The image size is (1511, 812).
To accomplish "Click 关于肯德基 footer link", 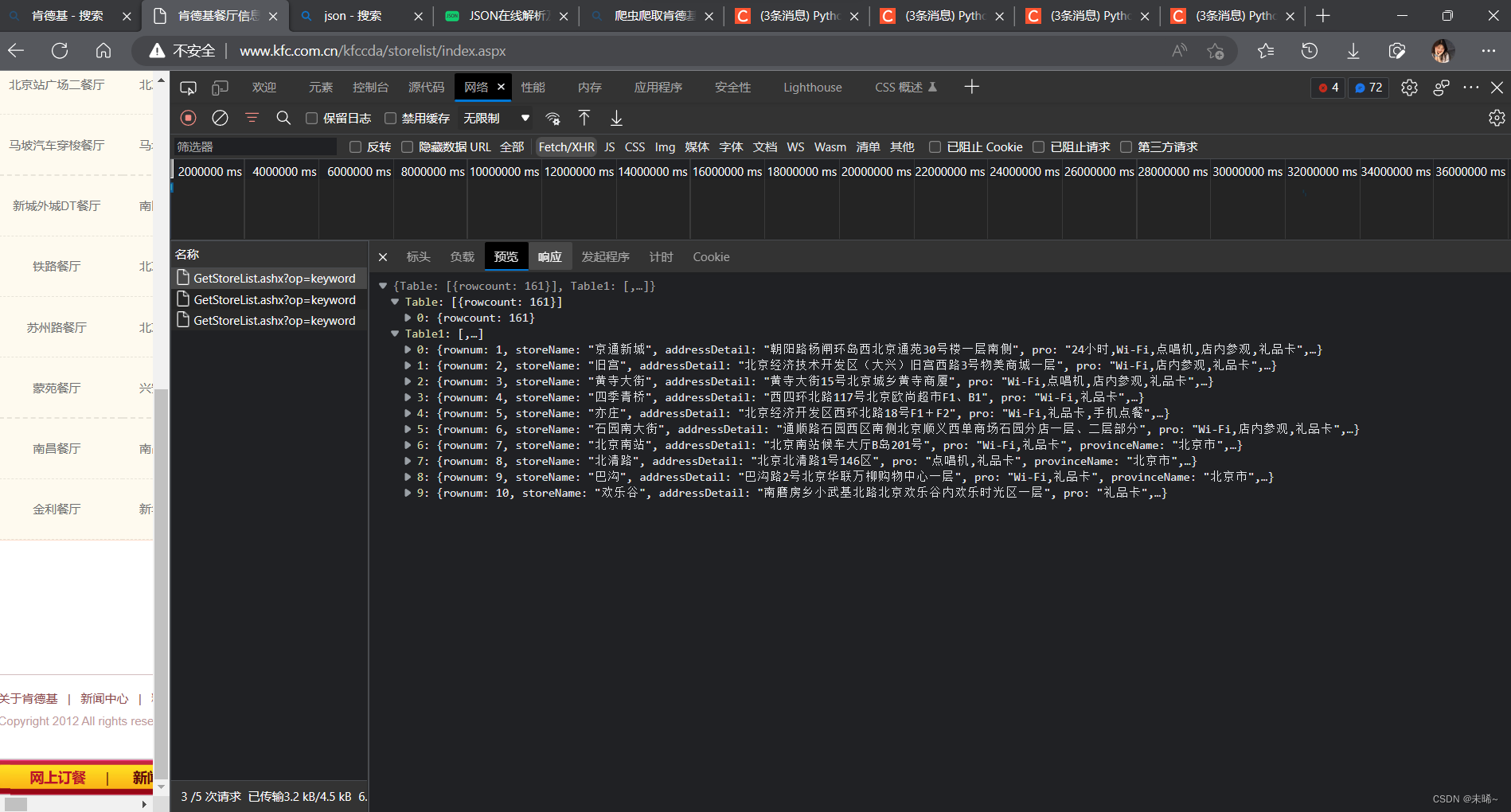I will [29, 698].
